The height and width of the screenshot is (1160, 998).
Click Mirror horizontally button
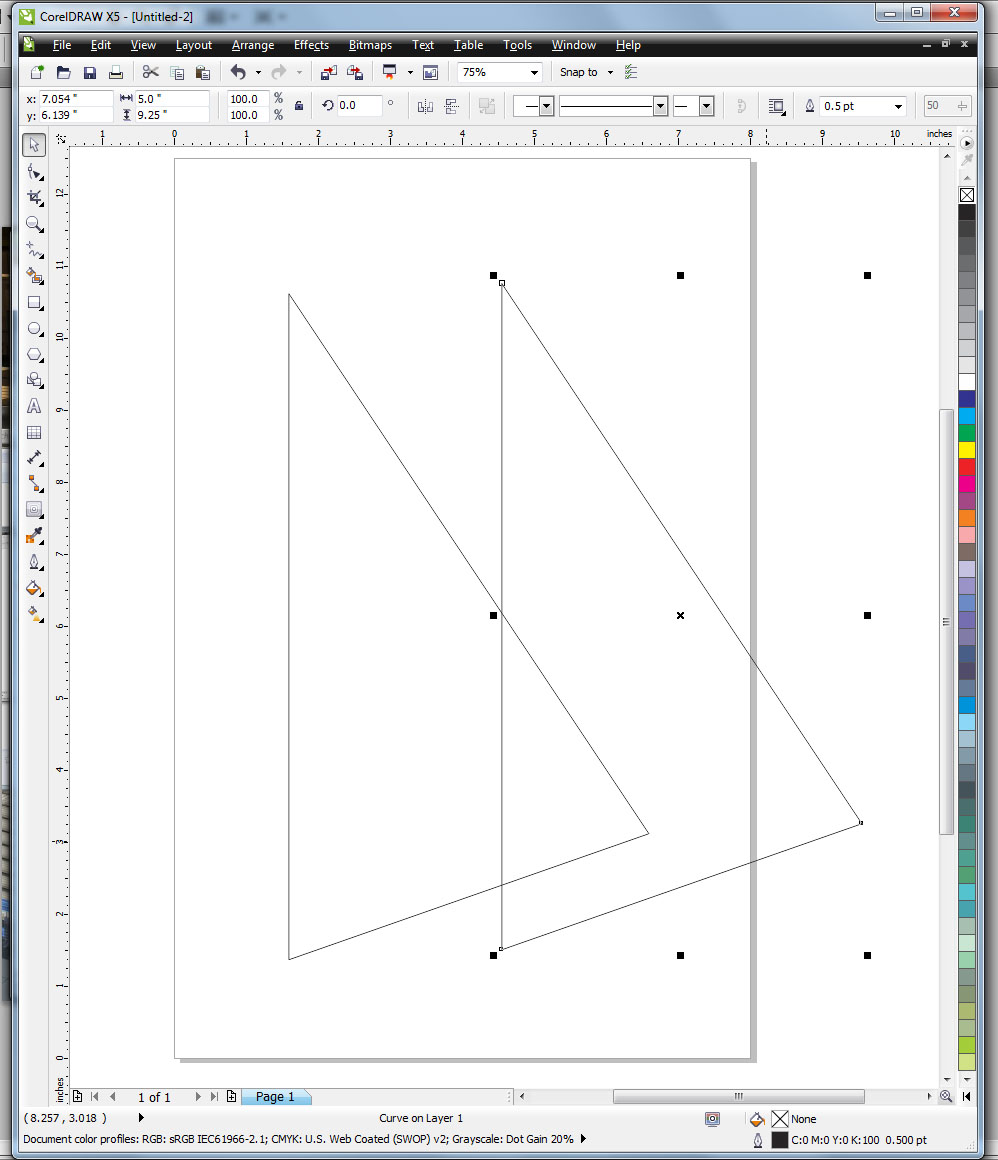point(425,107)
